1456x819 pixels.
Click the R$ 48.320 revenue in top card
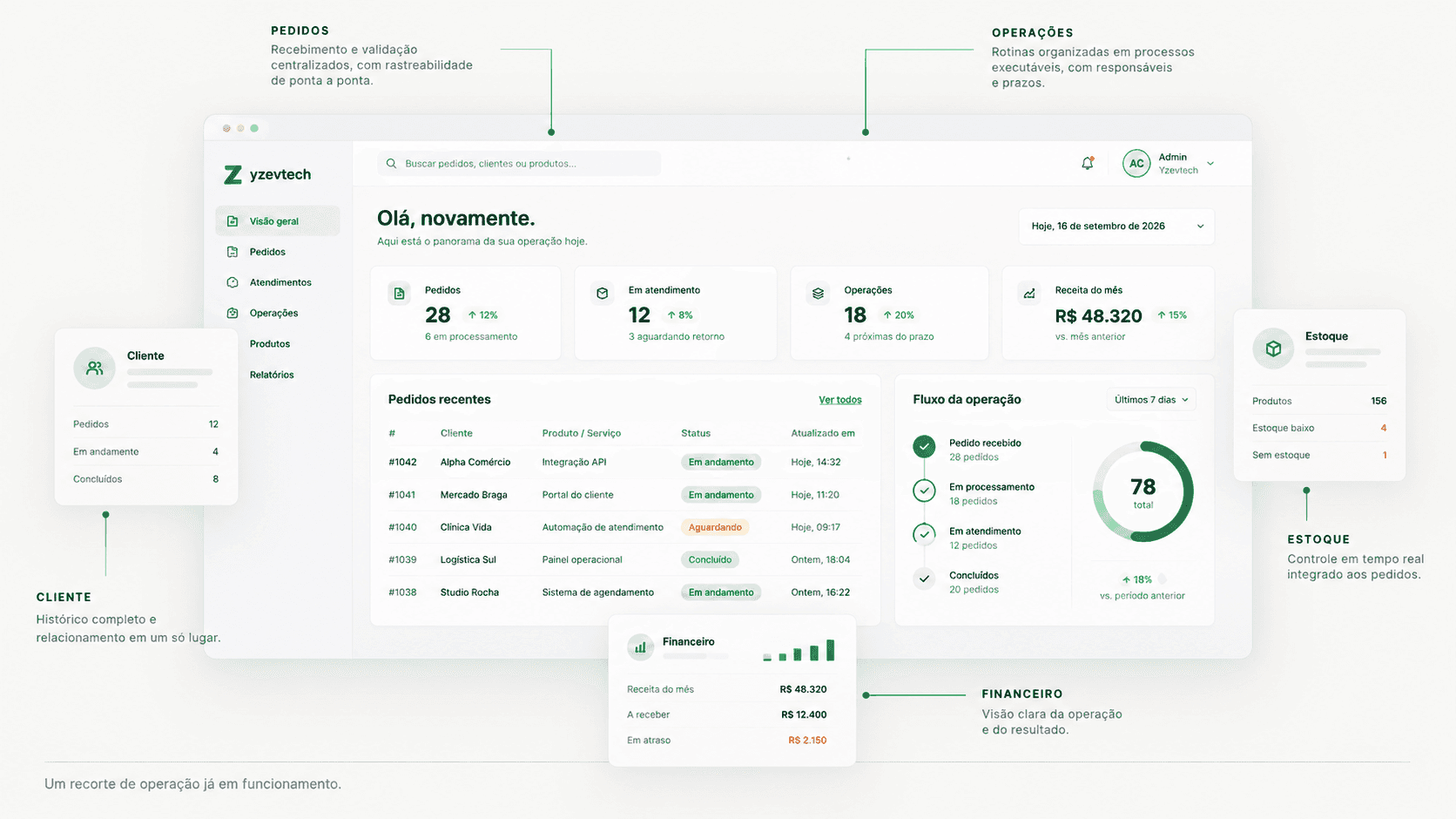pyautogui.click(x=1098, y=315)
